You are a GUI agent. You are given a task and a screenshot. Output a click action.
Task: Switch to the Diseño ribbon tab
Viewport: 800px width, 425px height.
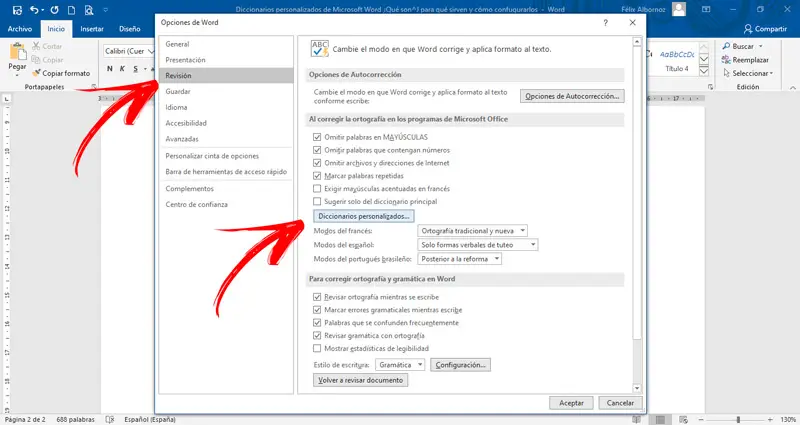pos(130,29)
